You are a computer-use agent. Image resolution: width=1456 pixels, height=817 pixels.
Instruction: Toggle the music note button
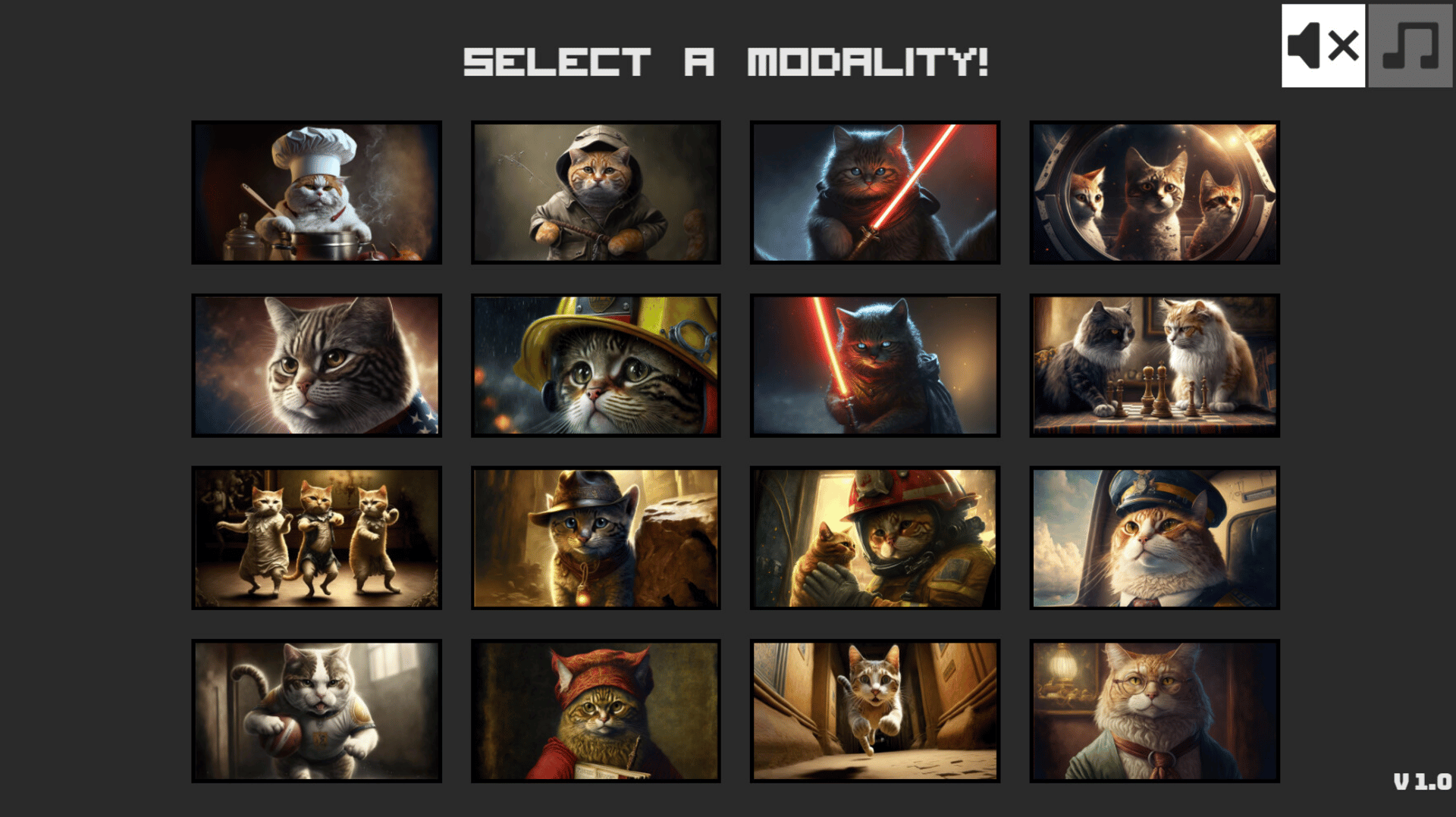click(1410, 45)
